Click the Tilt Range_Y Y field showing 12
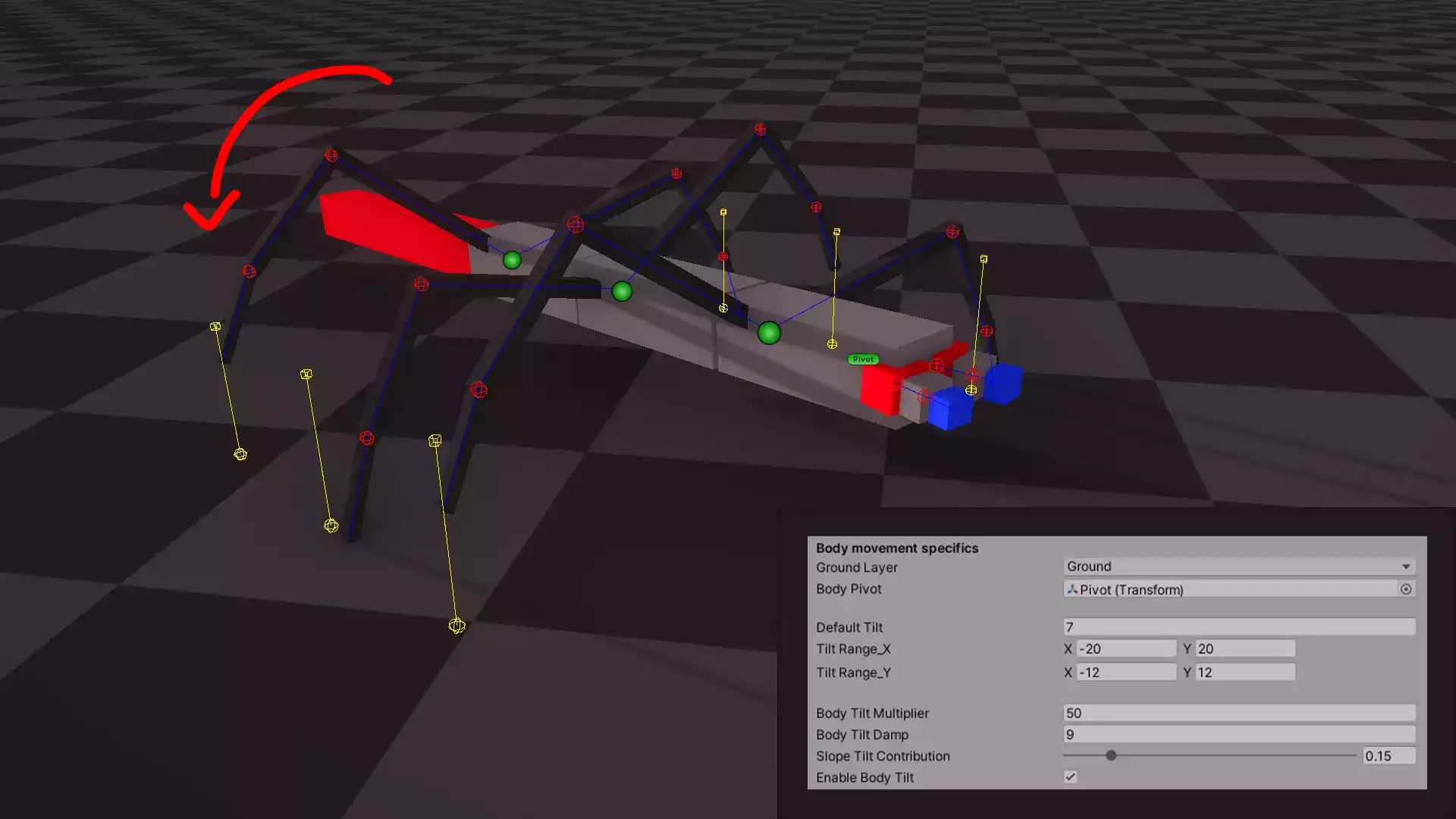 tap(1244, 673)
